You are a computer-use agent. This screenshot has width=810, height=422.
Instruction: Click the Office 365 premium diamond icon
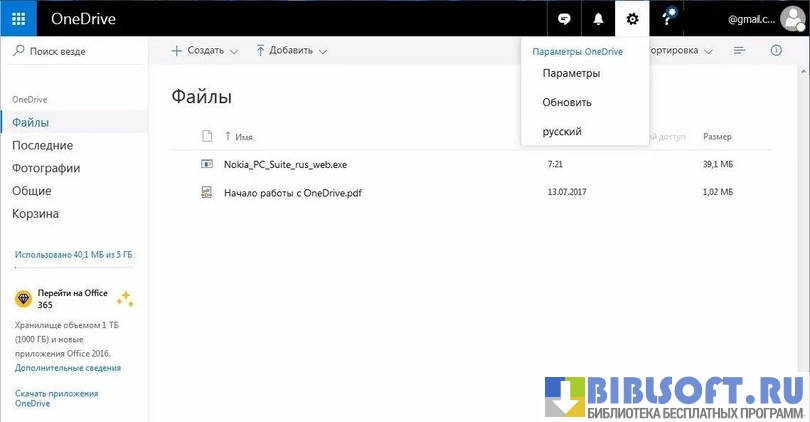pyautogui.click(x=23, y=298)
